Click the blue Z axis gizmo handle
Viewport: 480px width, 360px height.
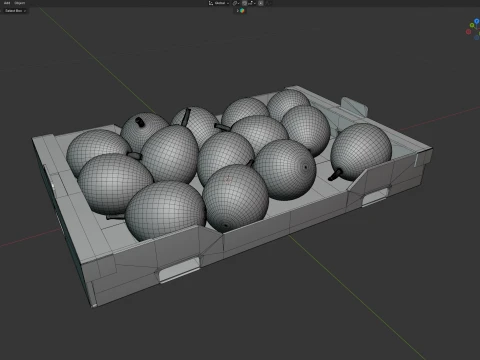(477, 21)
